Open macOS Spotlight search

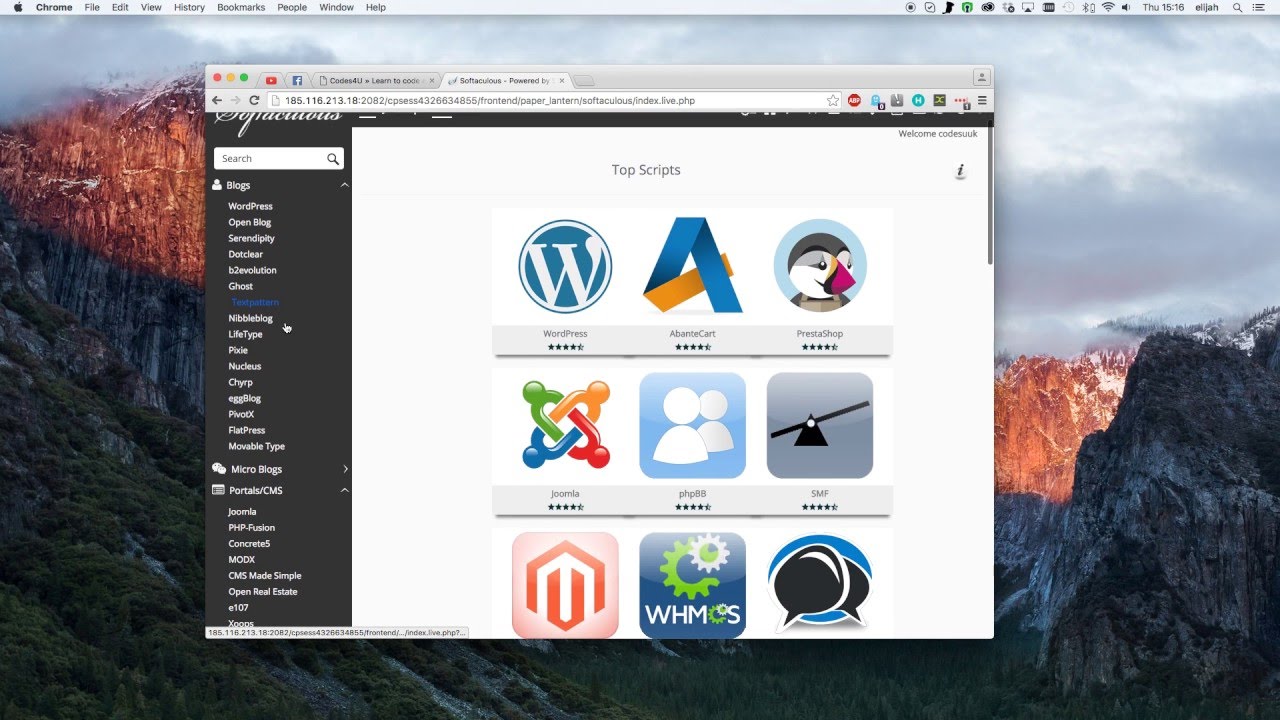(x=1237, y=7)
